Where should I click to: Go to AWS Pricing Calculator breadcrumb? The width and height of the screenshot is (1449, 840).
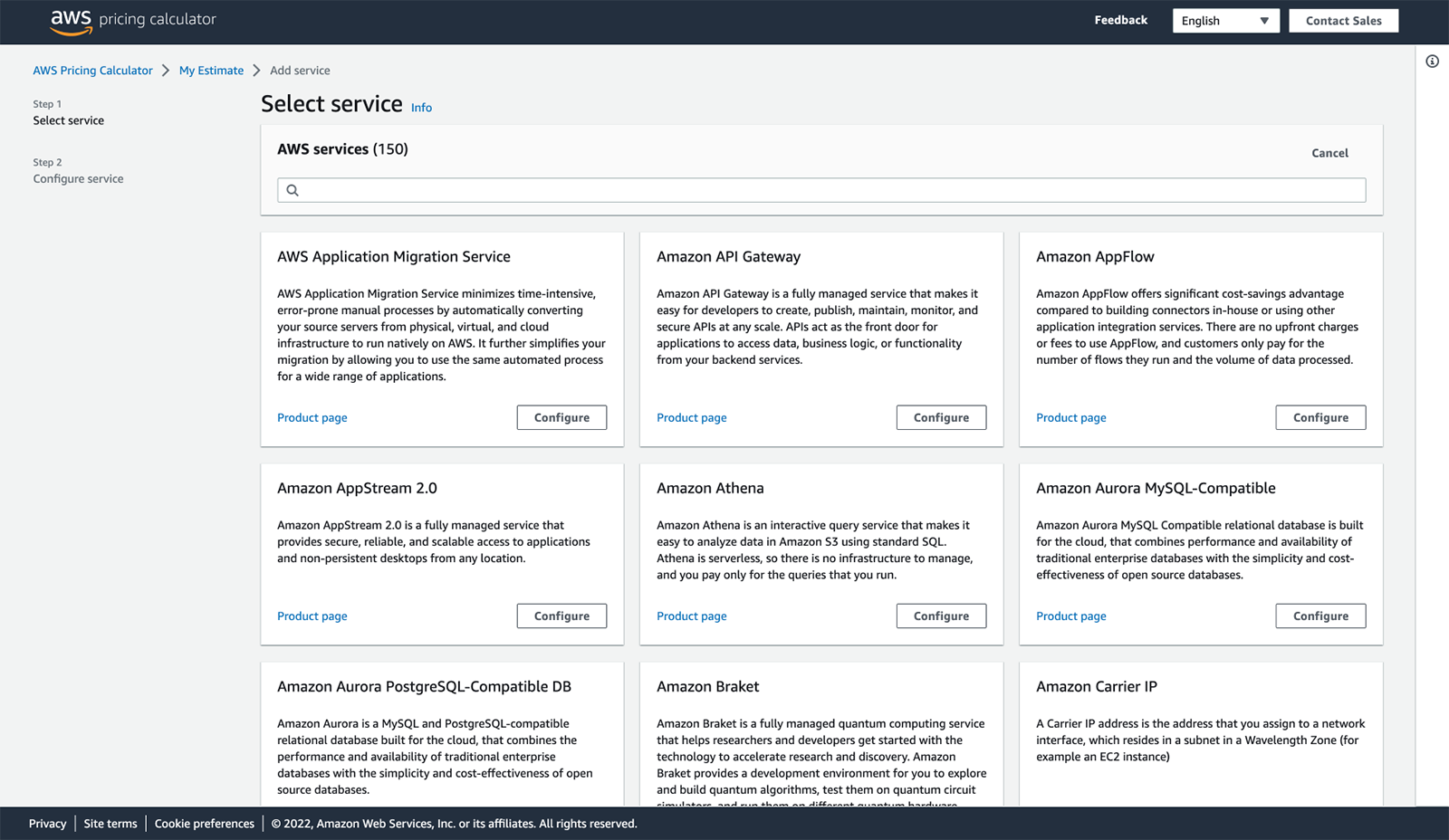click(x=92, y=71)
